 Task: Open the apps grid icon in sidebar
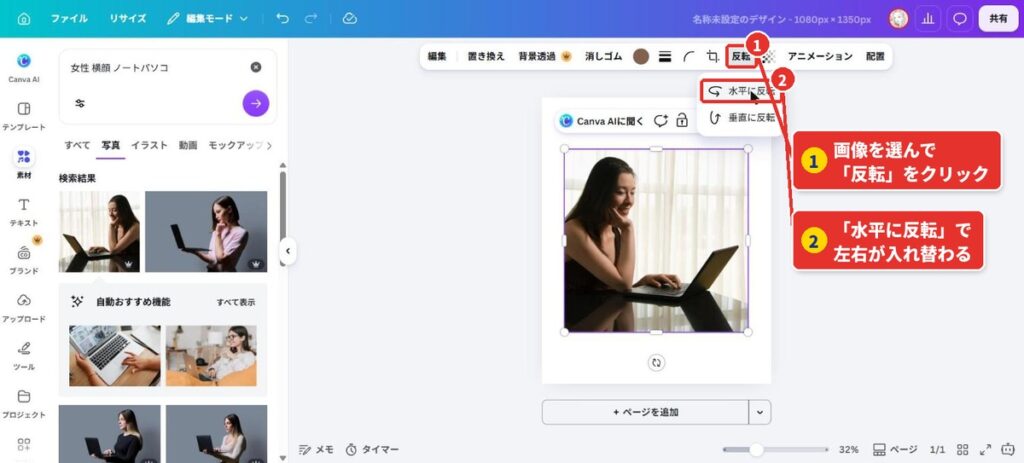(24, 445)
